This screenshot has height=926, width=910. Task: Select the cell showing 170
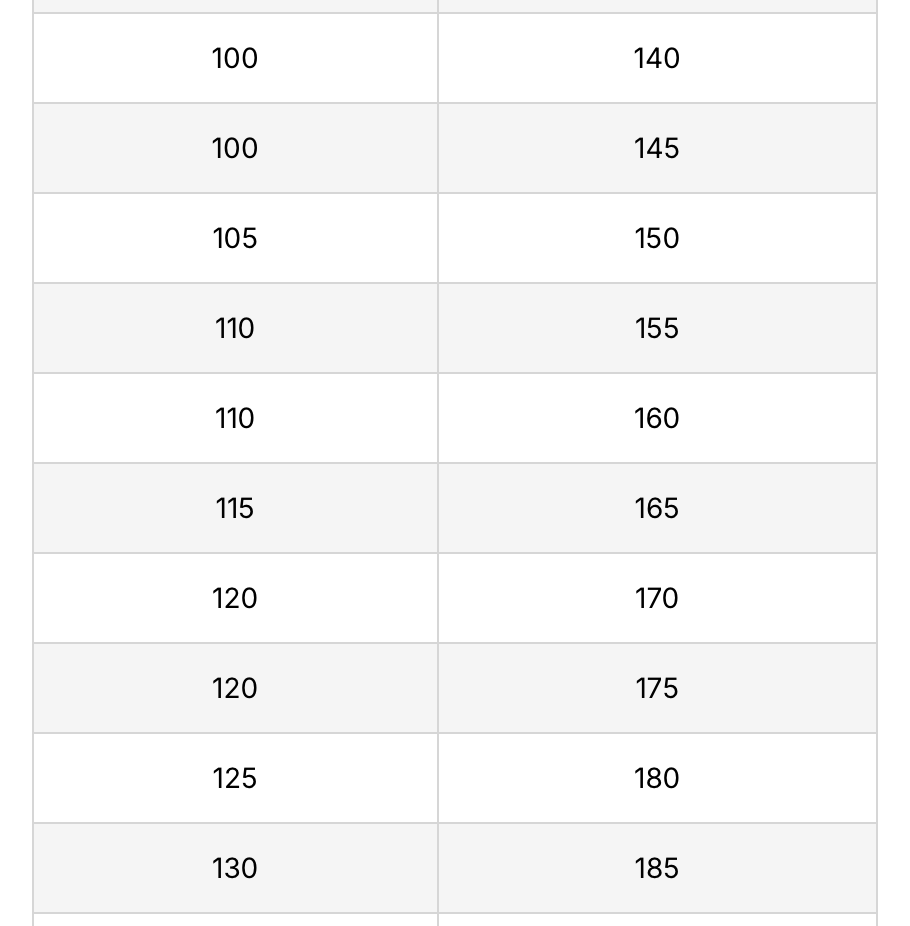[657, 598]
